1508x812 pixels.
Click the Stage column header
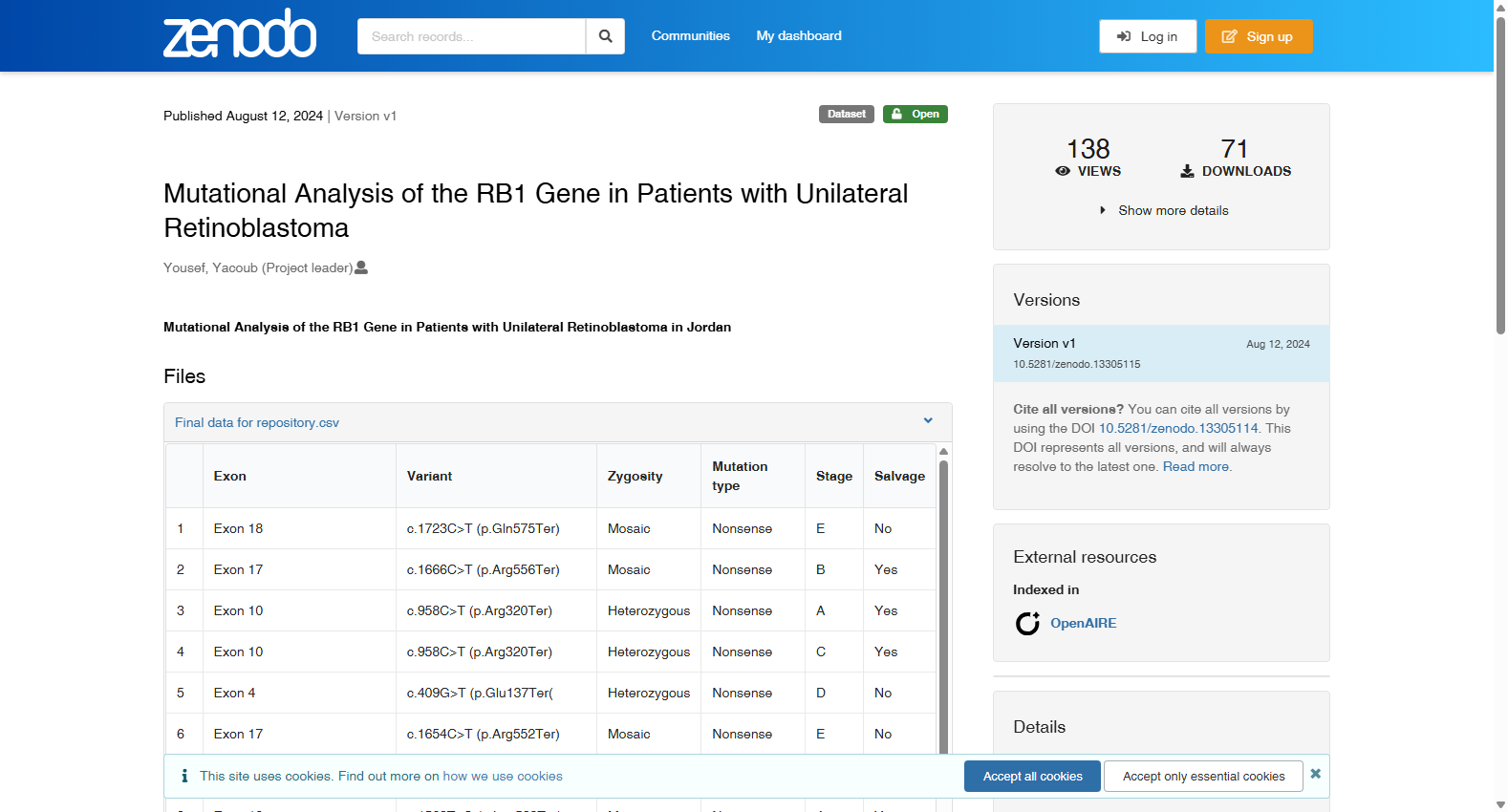(x=834, y=476)
